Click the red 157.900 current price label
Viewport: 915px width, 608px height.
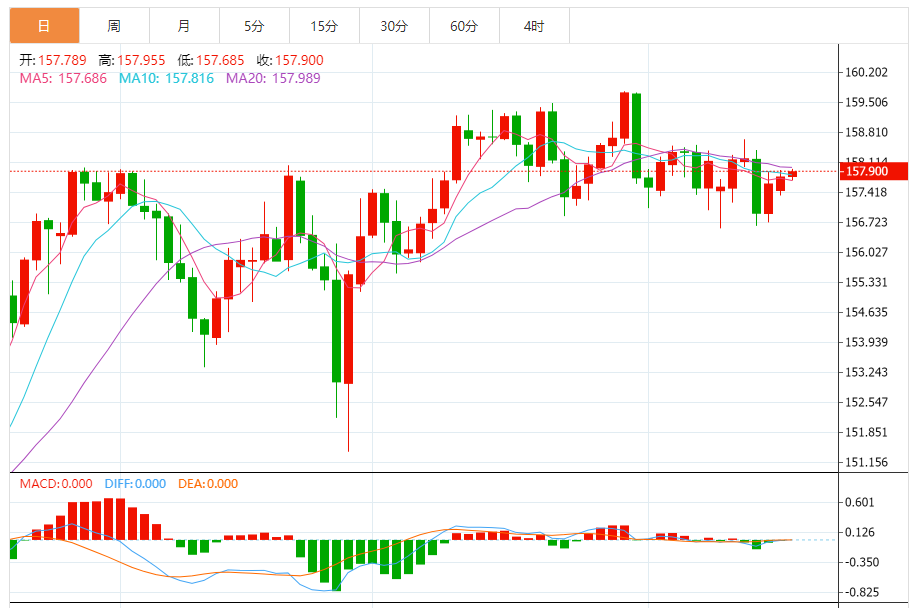(874, 171)
